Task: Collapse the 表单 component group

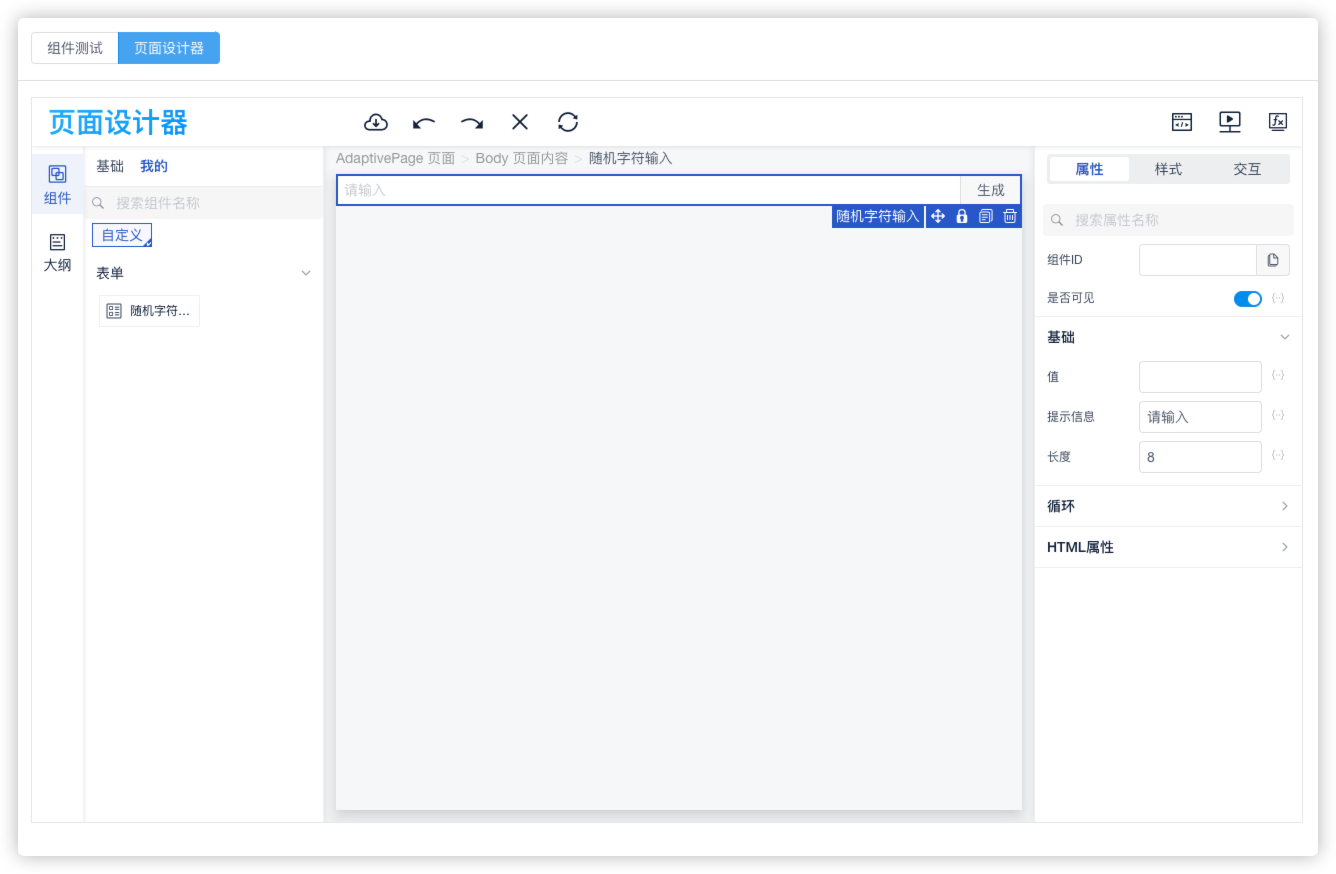Action: tap(306, 273)
